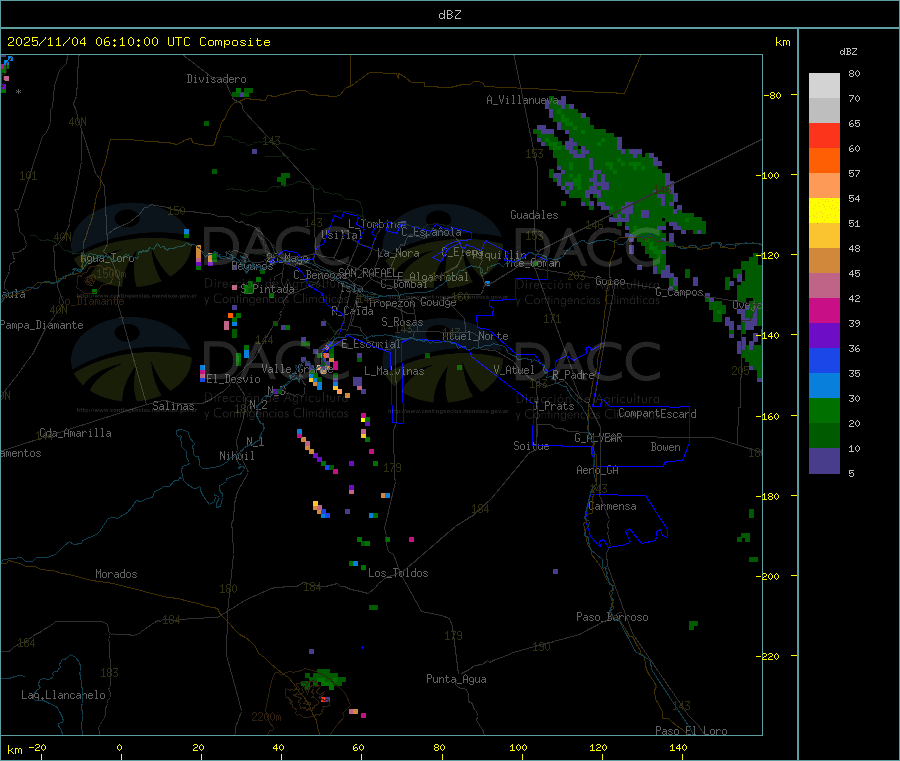Select the 'Bowen' place label
900x761 pixels.
(x=666, y=447)
